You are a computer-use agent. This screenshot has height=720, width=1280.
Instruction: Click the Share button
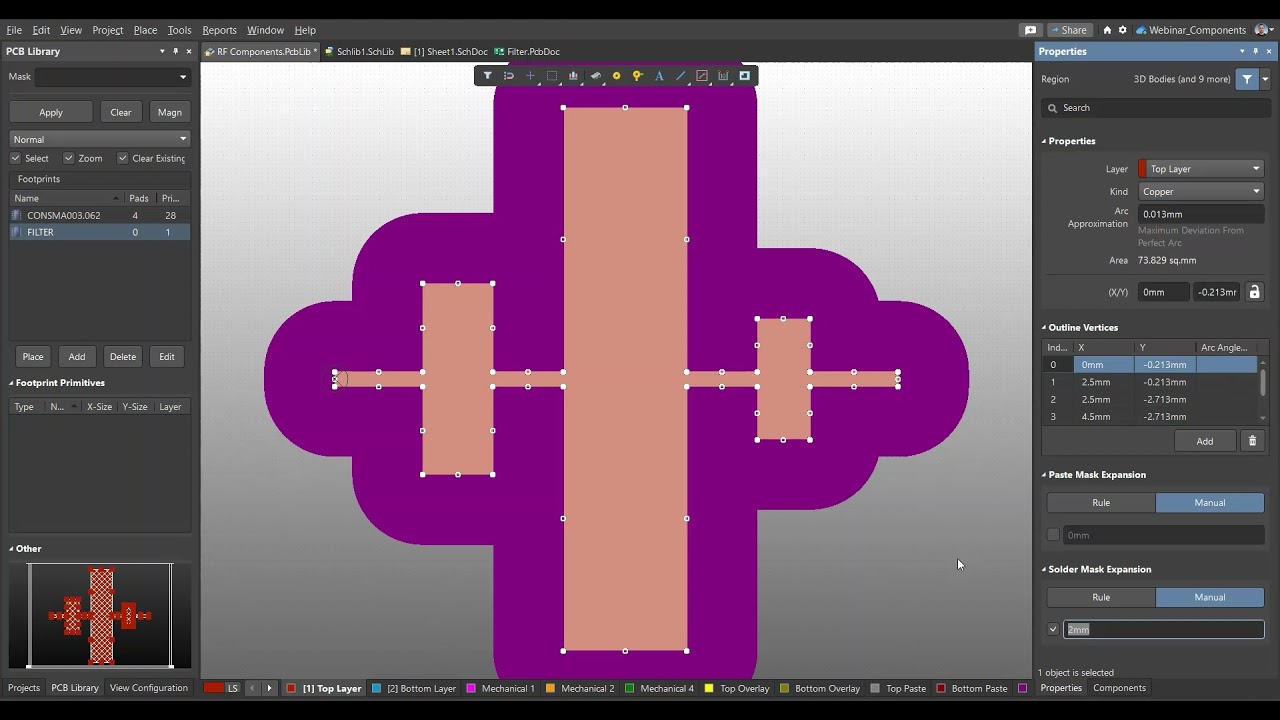(x=1069, y=30)
